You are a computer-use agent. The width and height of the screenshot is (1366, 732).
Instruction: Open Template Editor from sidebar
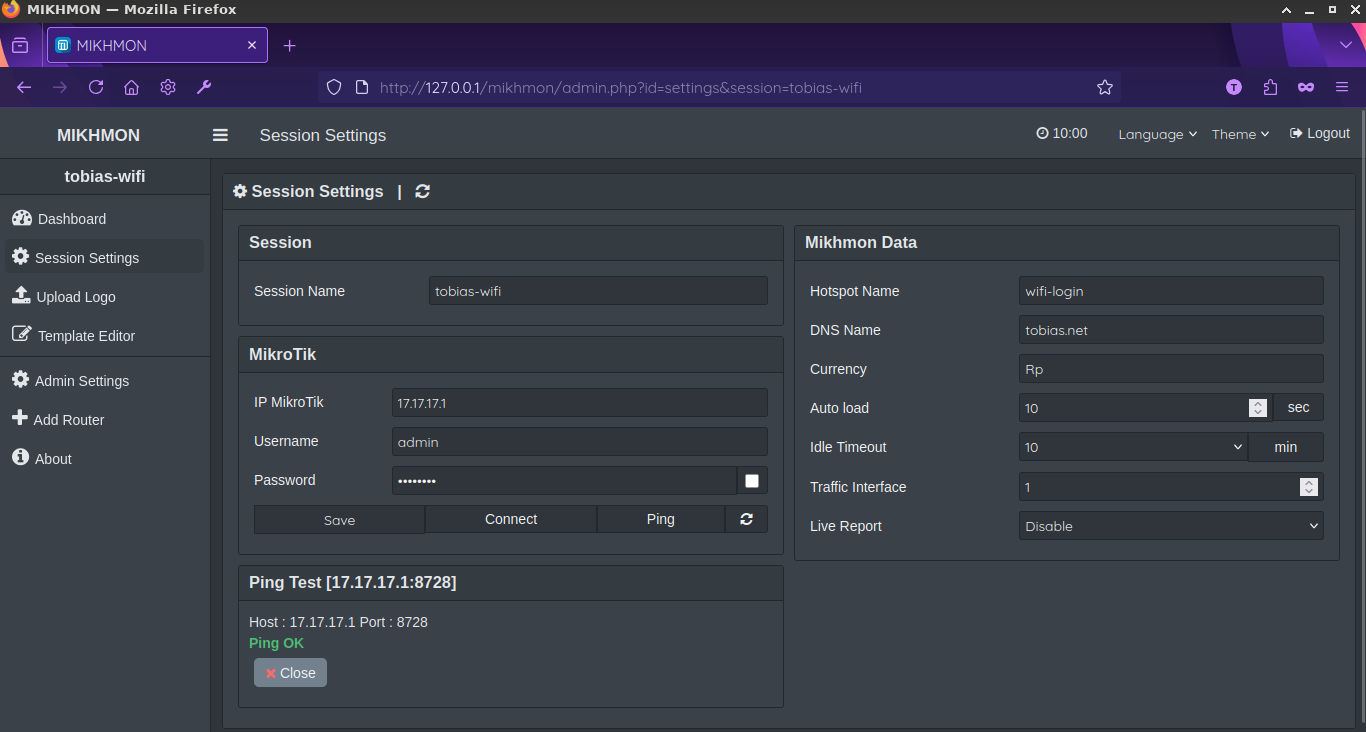[85, 336]
